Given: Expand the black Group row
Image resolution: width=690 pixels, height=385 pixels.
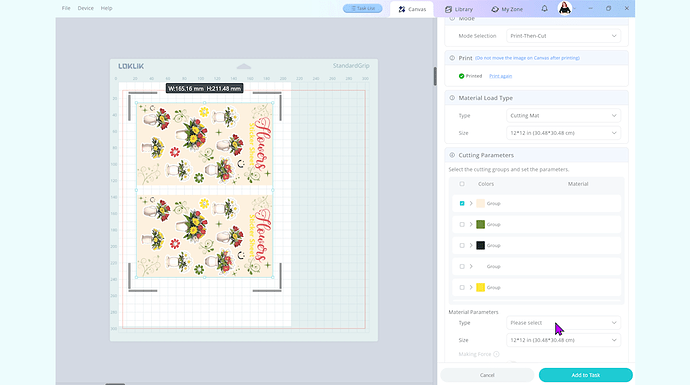Looking at the screenshot, I should (471, 246).
